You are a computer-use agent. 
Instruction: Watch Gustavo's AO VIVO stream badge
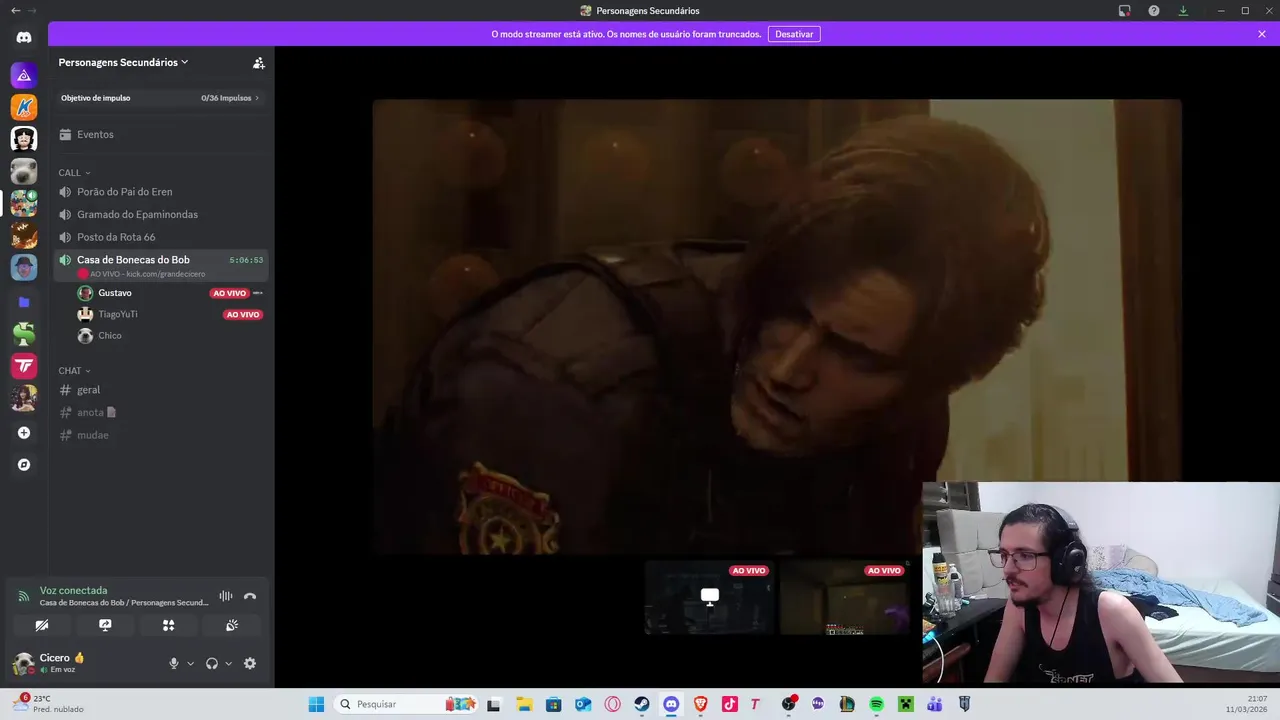pos(229,293)
